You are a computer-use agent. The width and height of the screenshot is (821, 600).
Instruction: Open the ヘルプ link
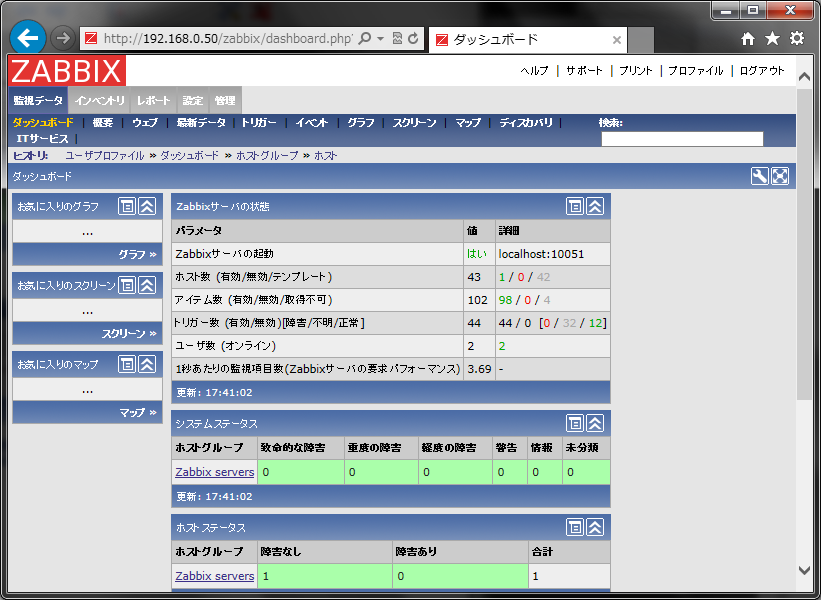pyautogui.click(x=534, y=71)
